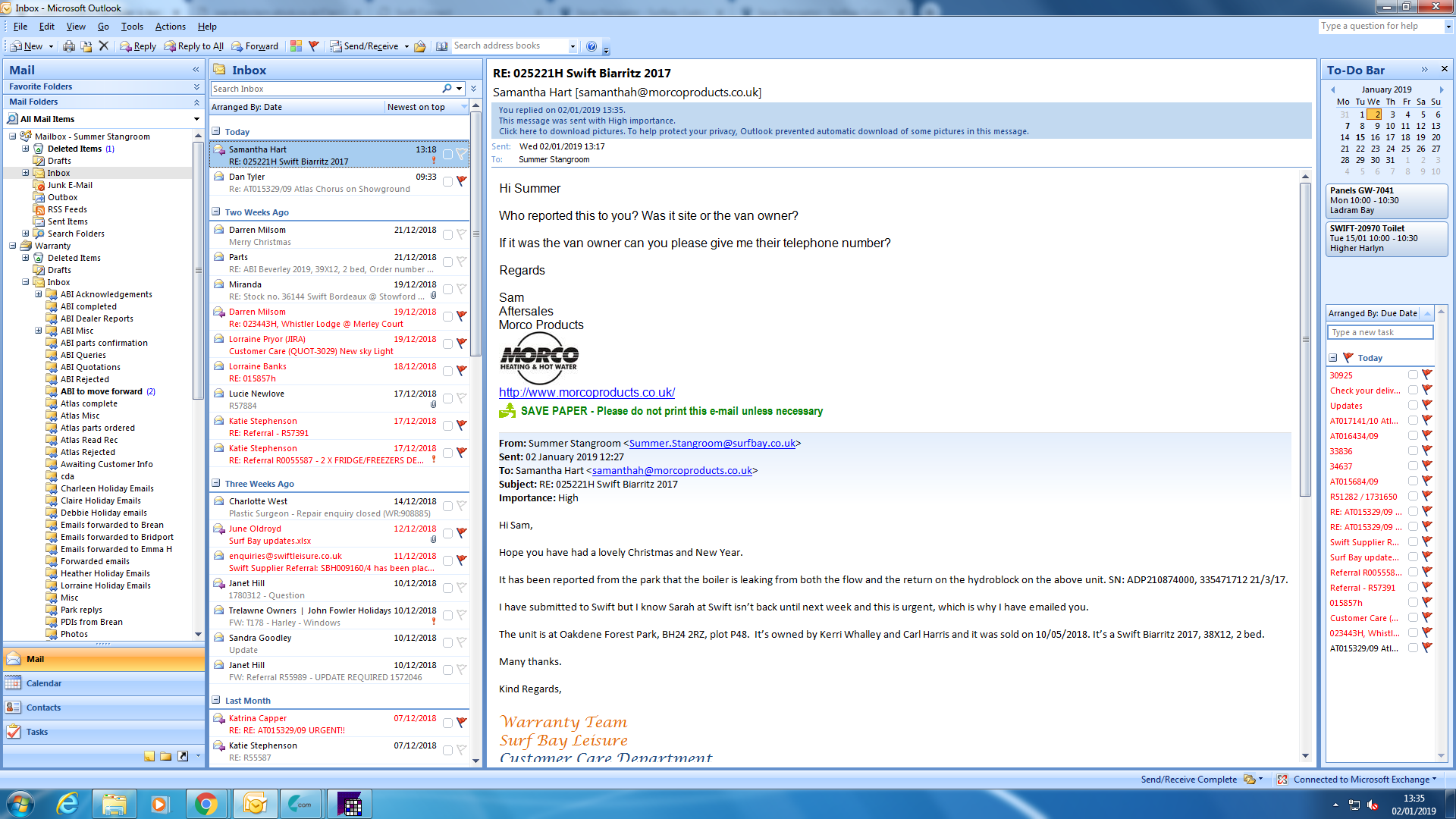Open the Address Book icon
1456x819 pixels.
(x=441, y=46)
